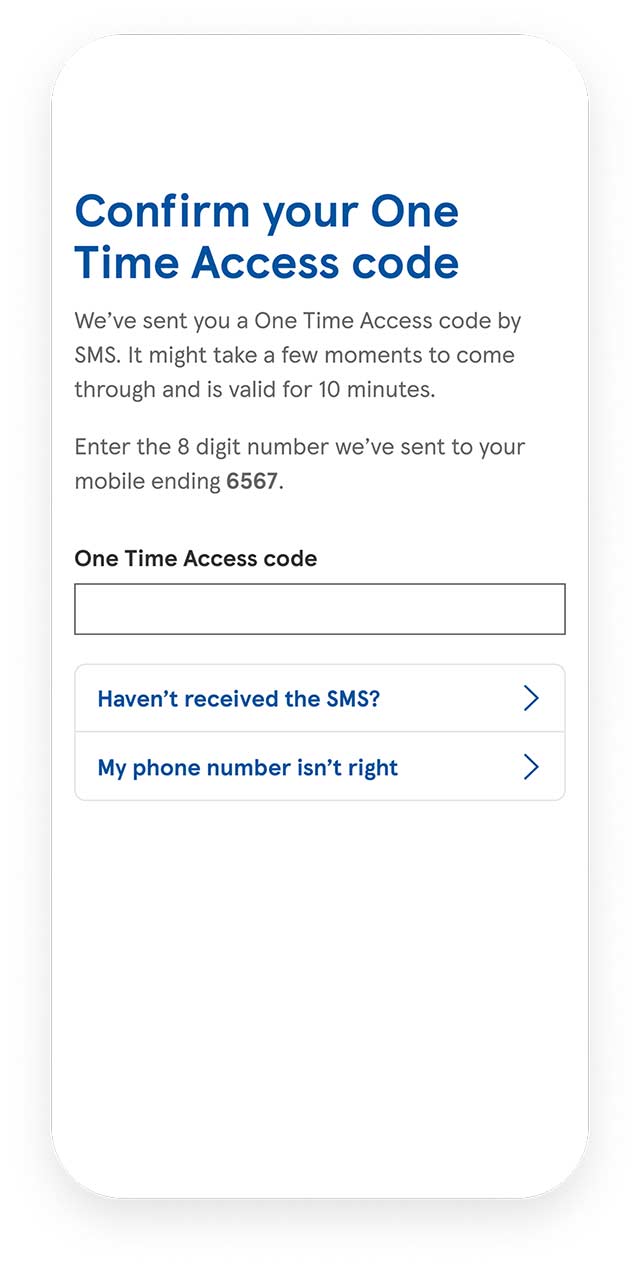Focus the One Time Access code input box
Screen dimensions: 640x1267
[x=320, y=609]
